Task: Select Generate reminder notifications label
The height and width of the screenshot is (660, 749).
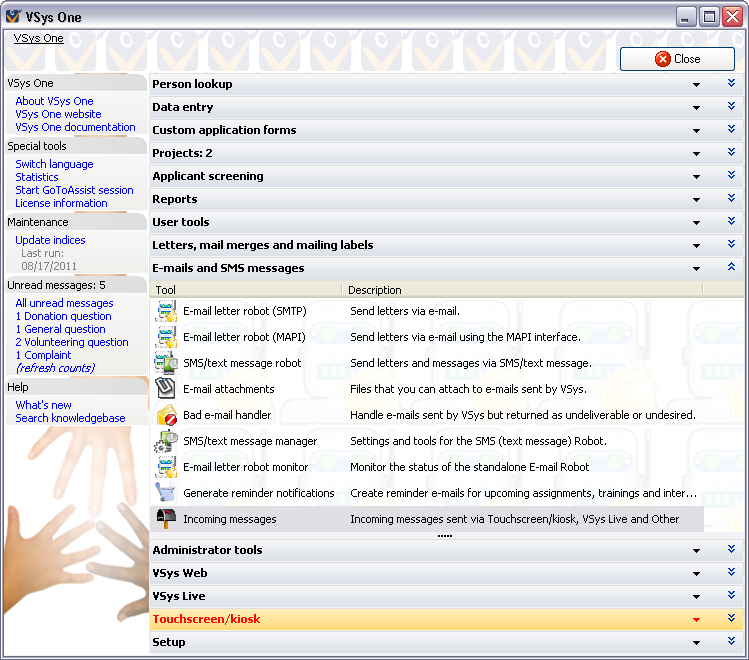Action: click(x=258, y=493)
